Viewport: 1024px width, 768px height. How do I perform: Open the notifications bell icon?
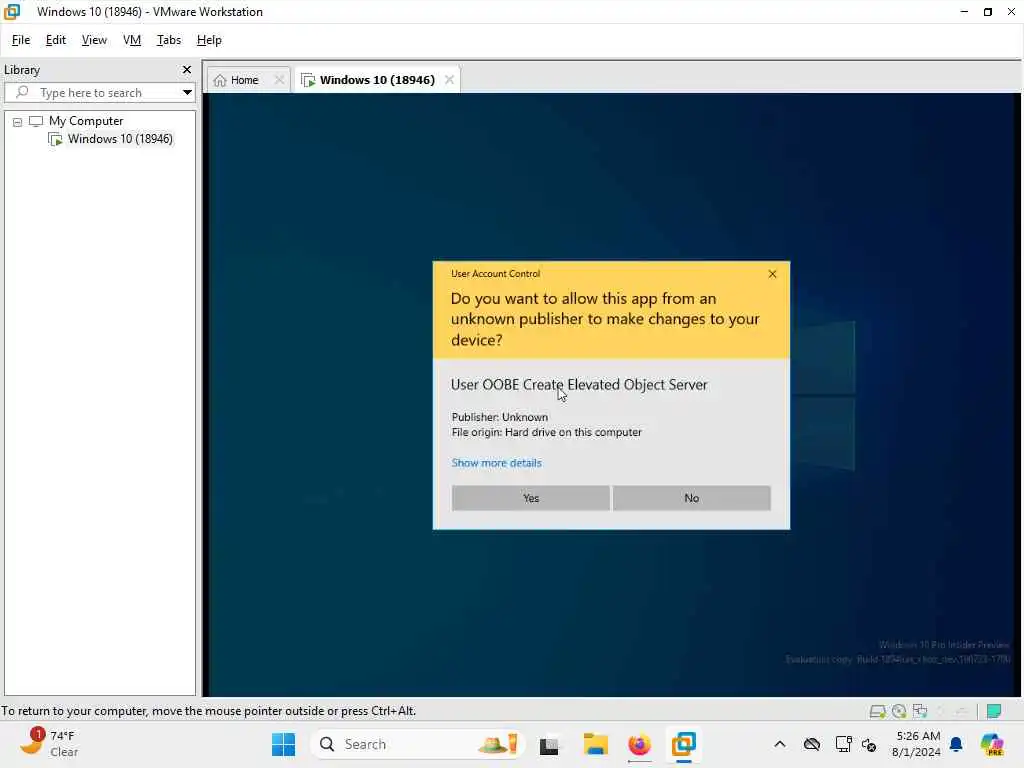(x=956, y=744)
